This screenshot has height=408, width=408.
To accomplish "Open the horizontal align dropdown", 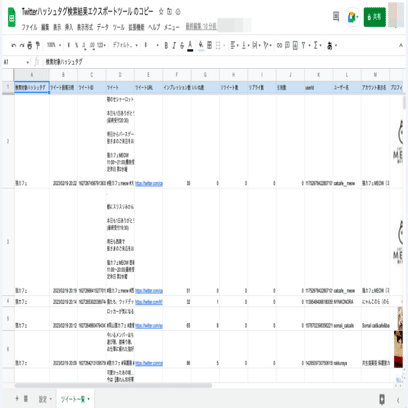I will pyautogui.click(x=234, y=45).
